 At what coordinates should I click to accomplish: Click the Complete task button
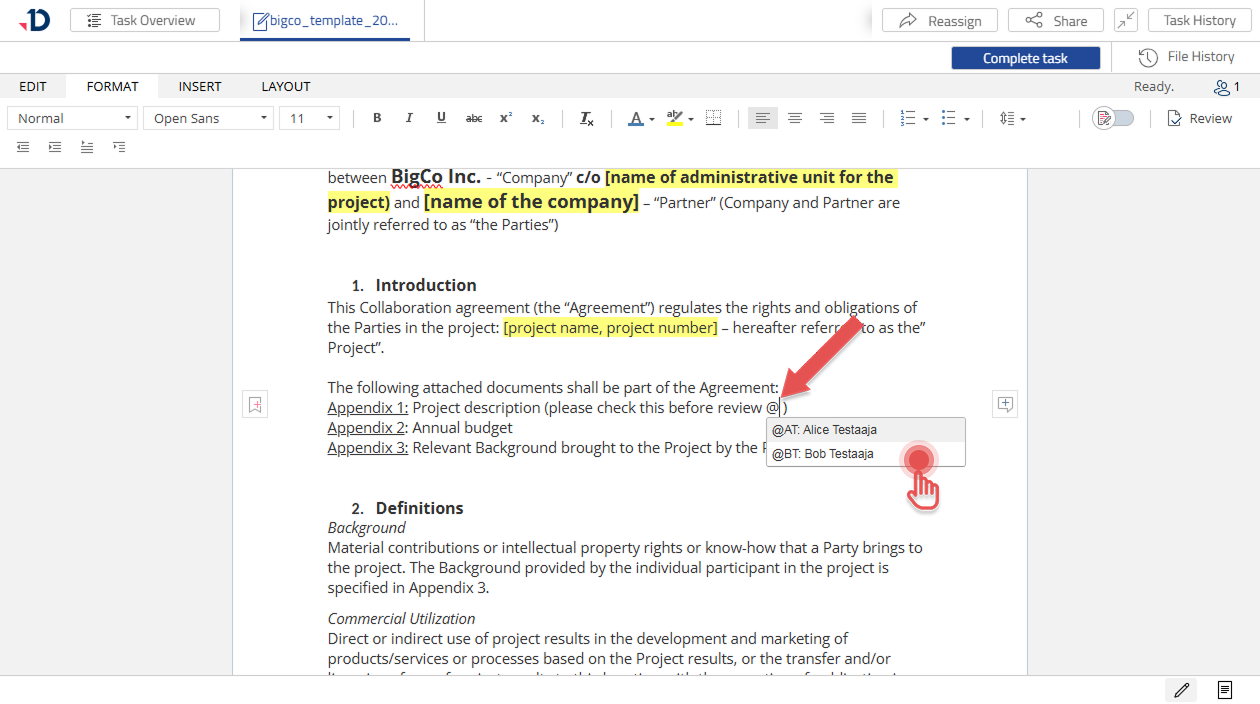1025,58
